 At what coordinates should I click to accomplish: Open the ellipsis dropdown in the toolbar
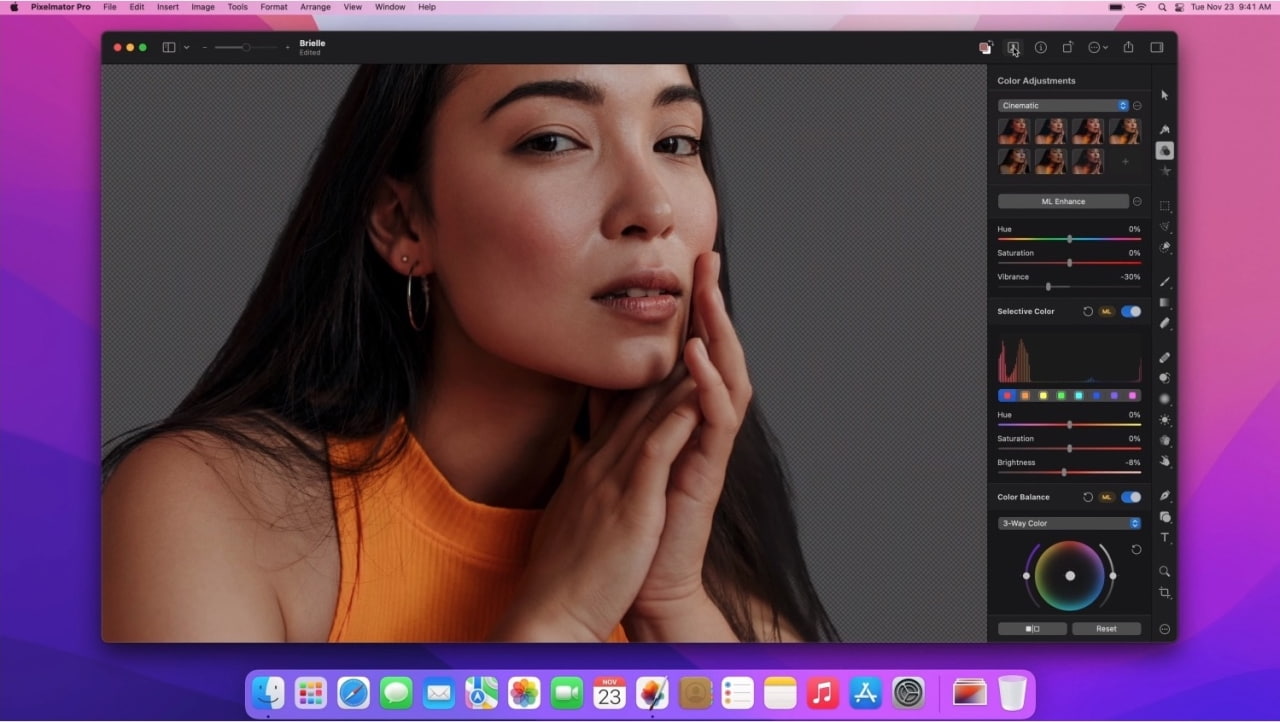point(1097,47)
